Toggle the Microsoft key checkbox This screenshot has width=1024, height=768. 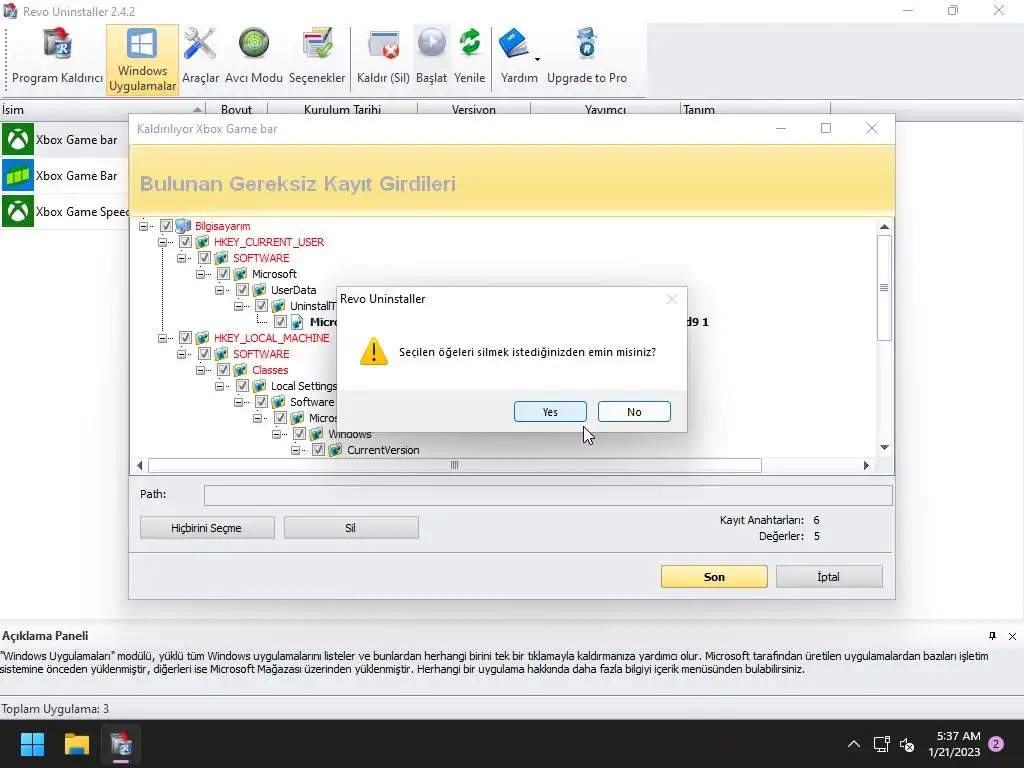[223, 274]
